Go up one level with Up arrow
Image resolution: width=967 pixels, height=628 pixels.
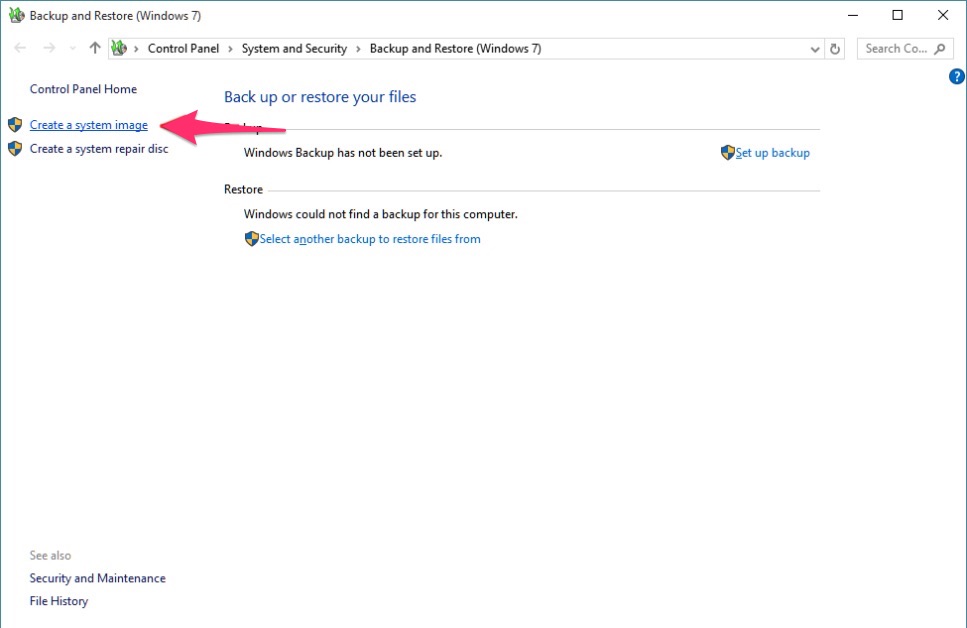[x=94, y=48]
